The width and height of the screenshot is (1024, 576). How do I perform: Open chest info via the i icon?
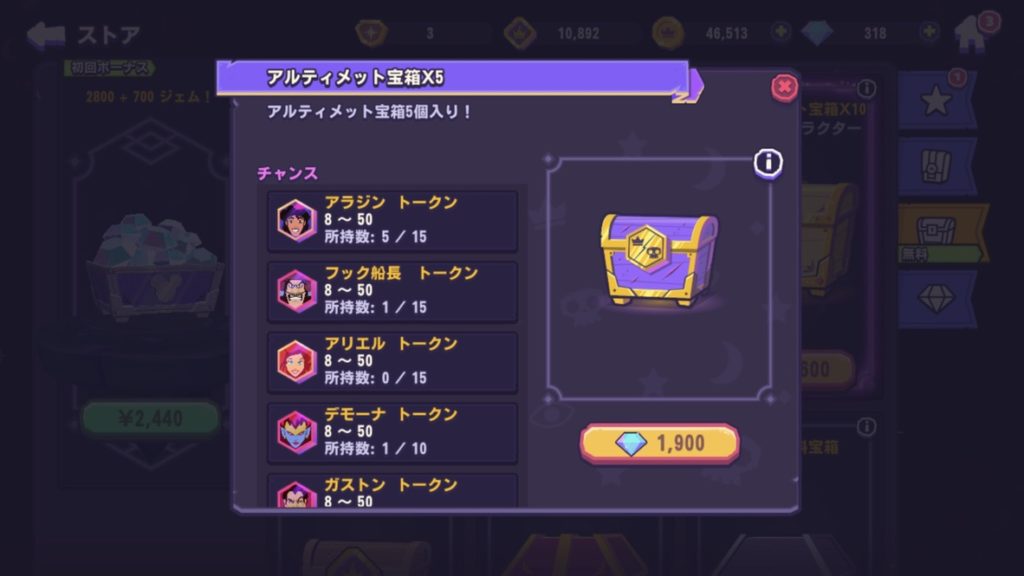[768, 162]
